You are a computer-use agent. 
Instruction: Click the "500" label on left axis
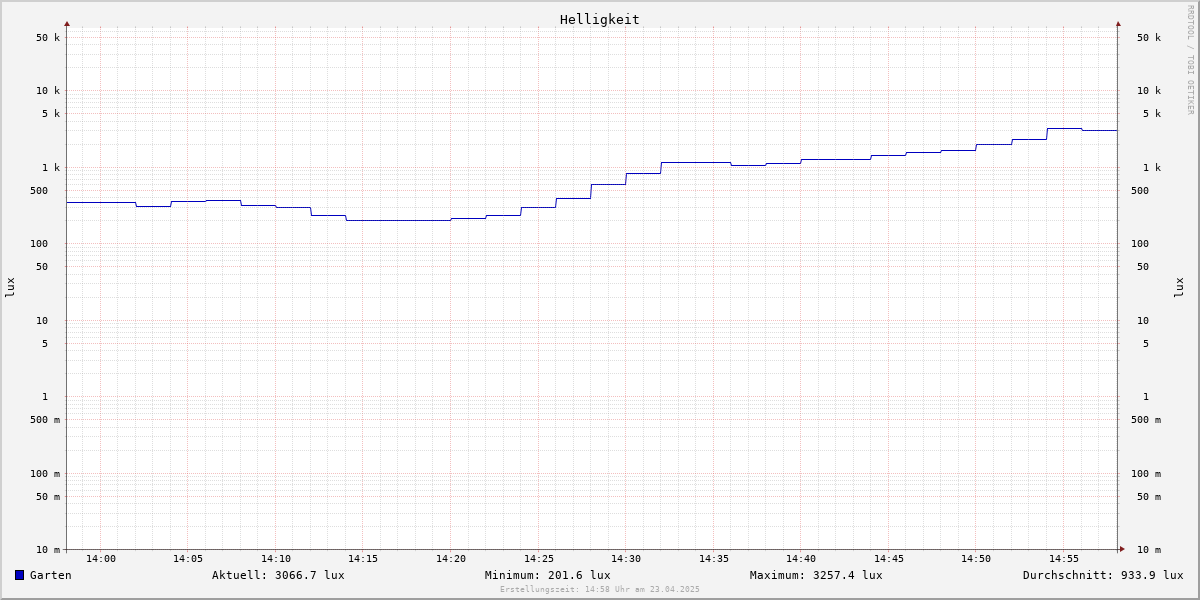pyautogui.click(x=39, y=191)
